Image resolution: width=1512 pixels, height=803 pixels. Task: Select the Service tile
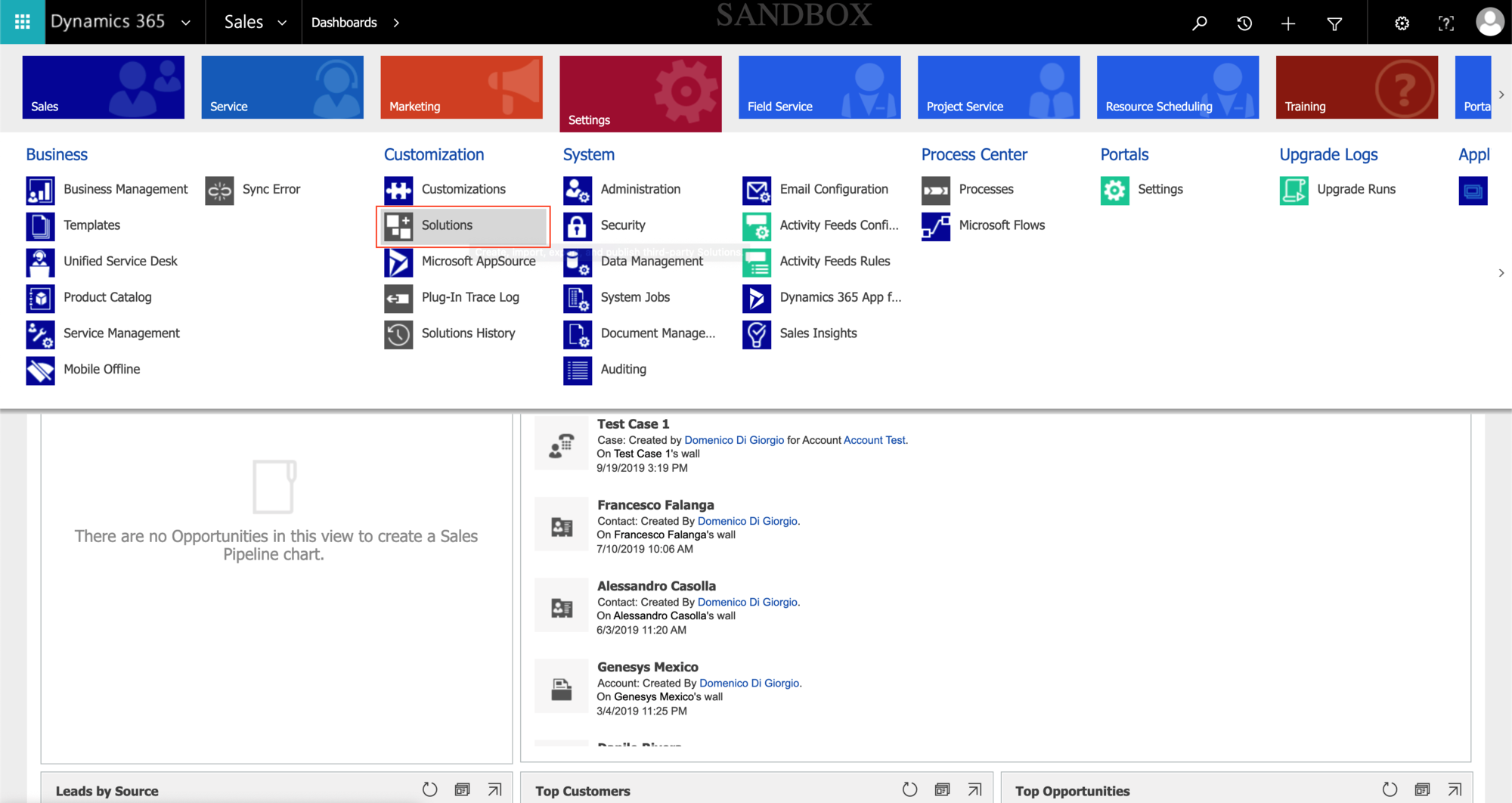(x=283, y=87)
